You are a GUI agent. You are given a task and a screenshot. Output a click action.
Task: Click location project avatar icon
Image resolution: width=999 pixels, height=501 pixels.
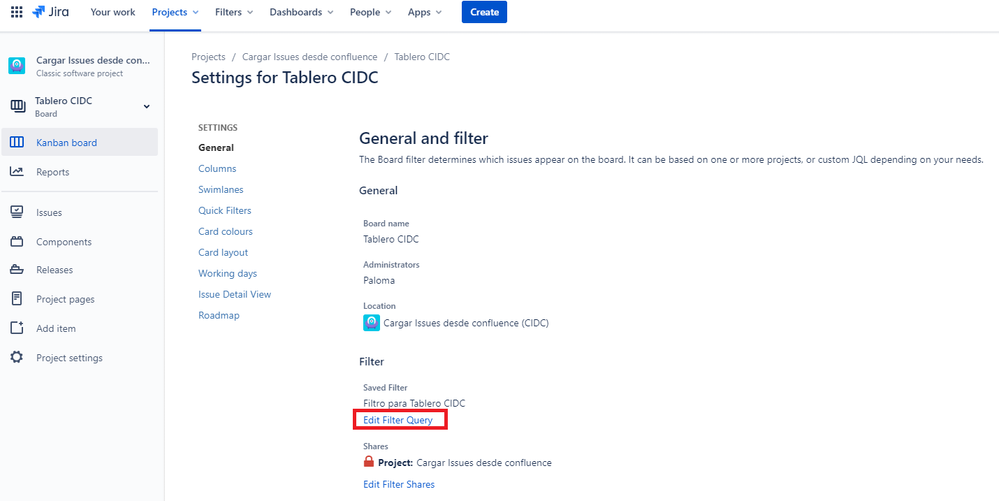(371, 323)
